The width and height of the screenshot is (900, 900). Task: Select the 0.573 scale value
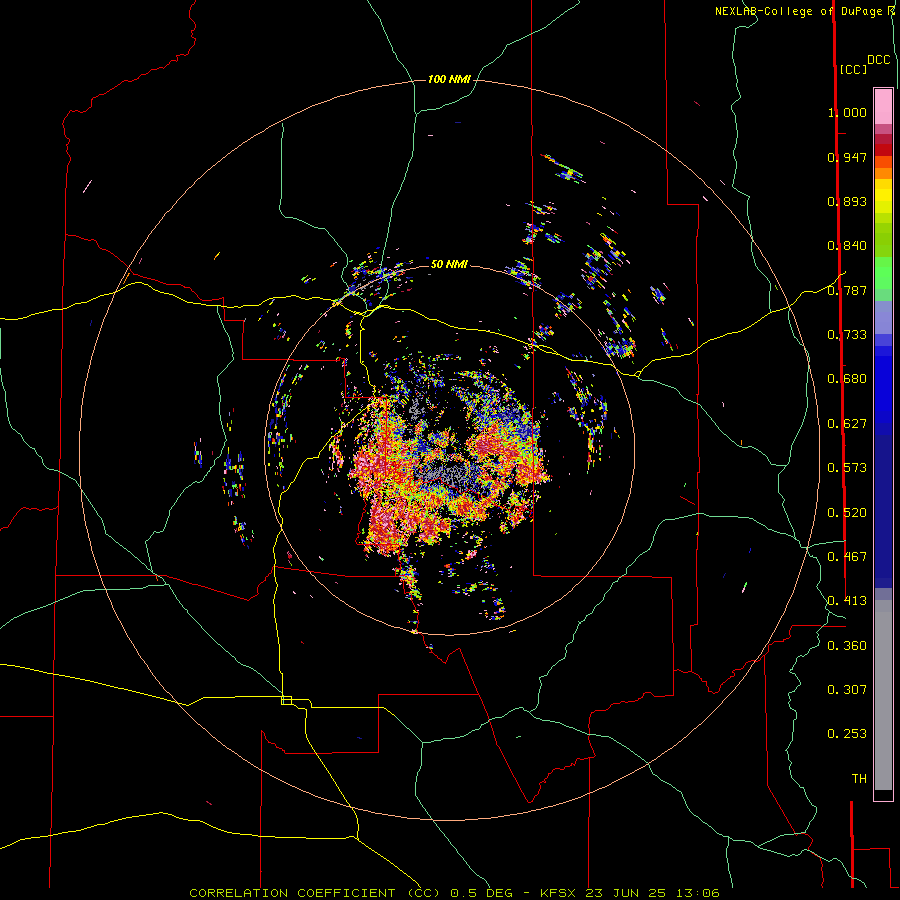[847, 468]
